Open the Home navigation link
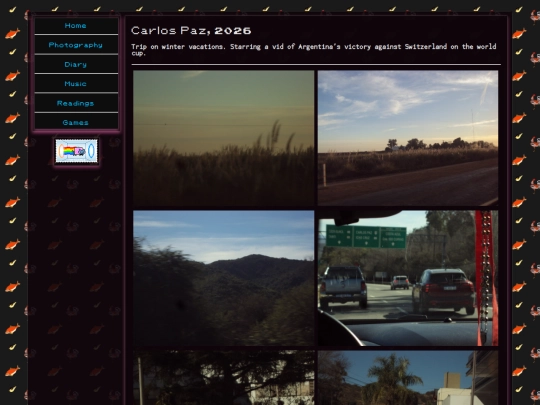540x405 pixels. (76, 25)
